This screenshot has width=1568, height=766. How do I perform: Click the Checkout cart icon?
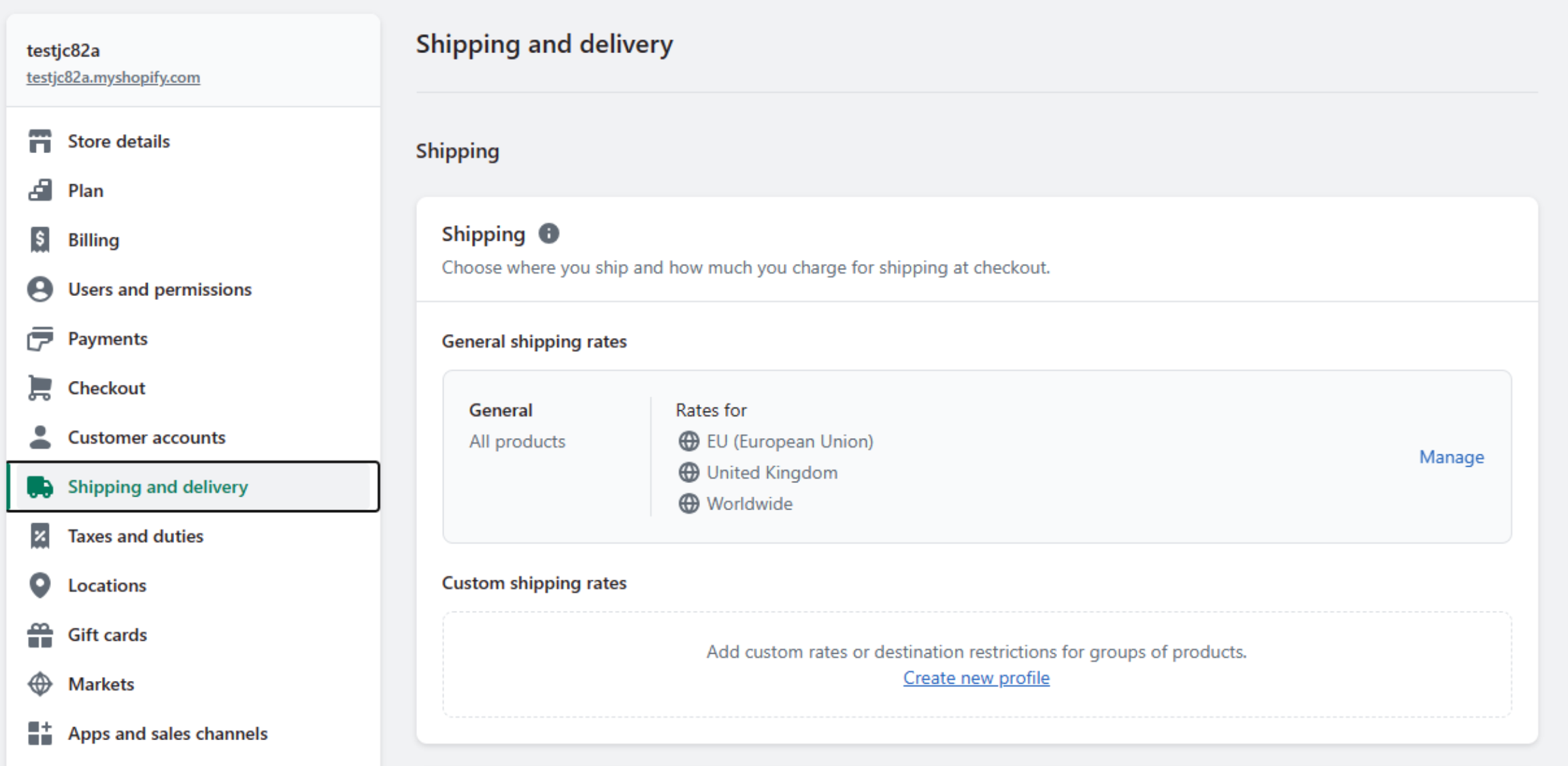[x=40, y=388]
